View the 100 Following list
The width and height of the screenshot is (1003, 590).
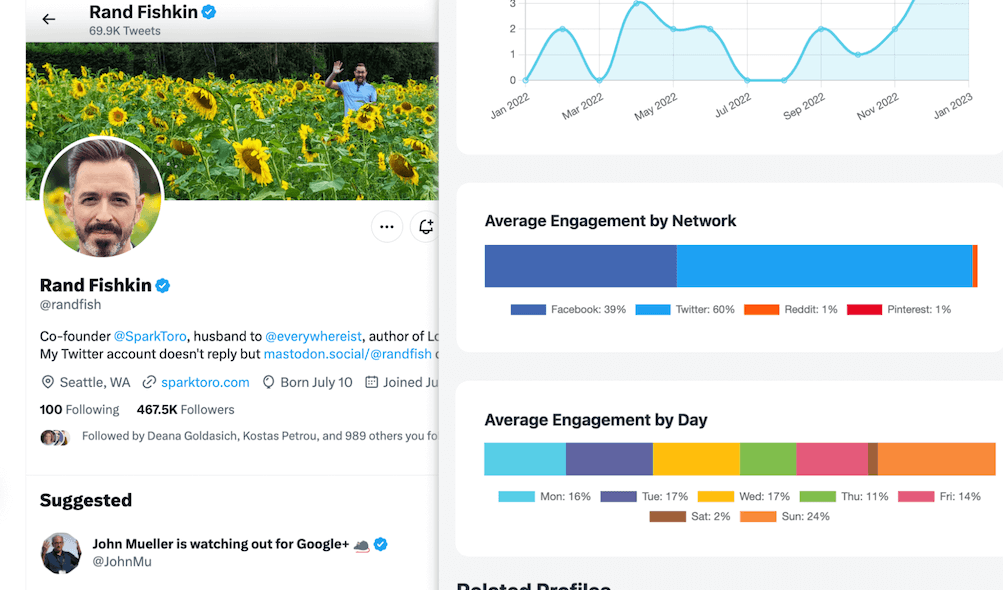click(79, 409)
